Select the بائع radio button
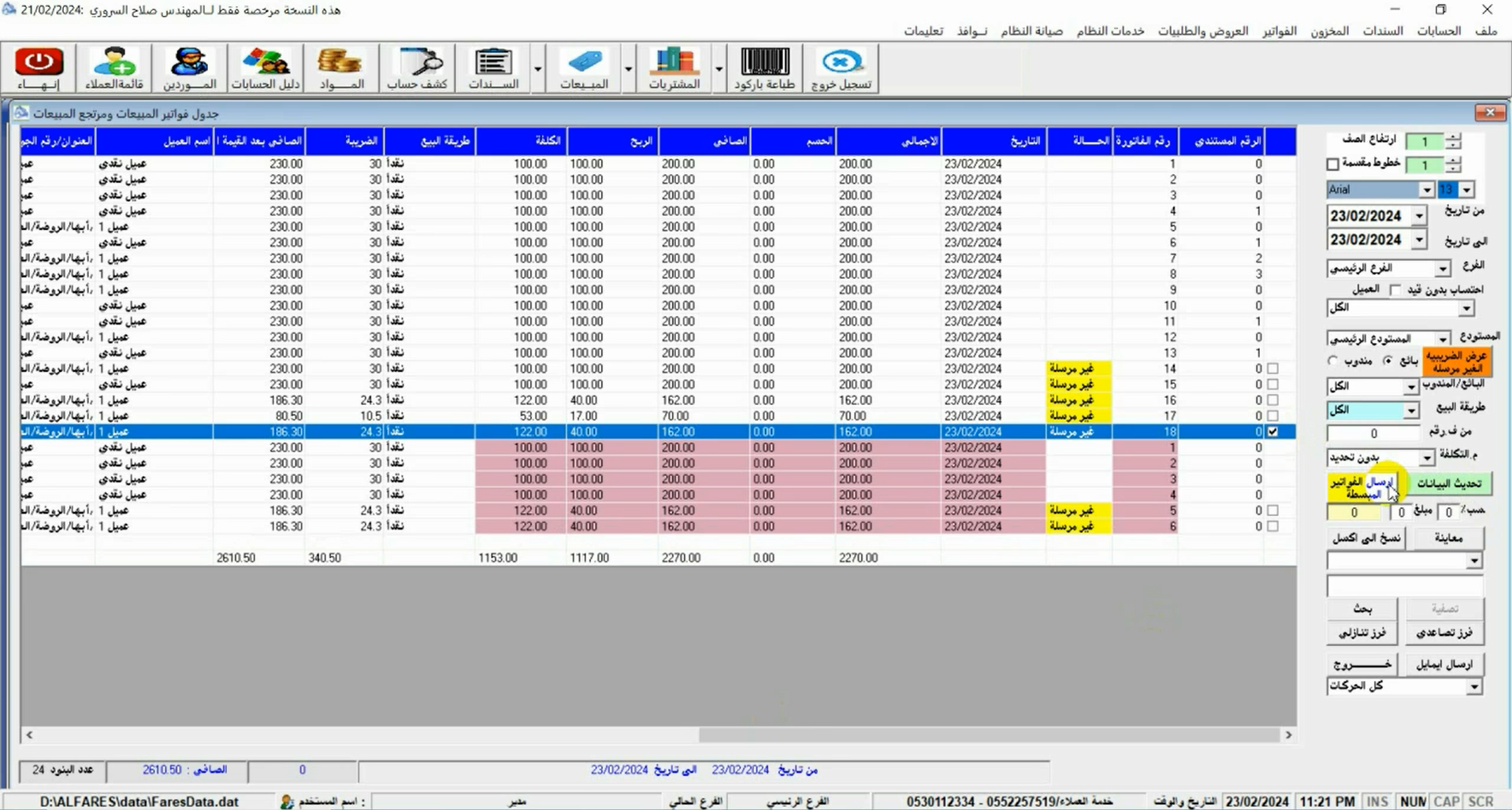 pyautogui.click(x=1388, y=361)
